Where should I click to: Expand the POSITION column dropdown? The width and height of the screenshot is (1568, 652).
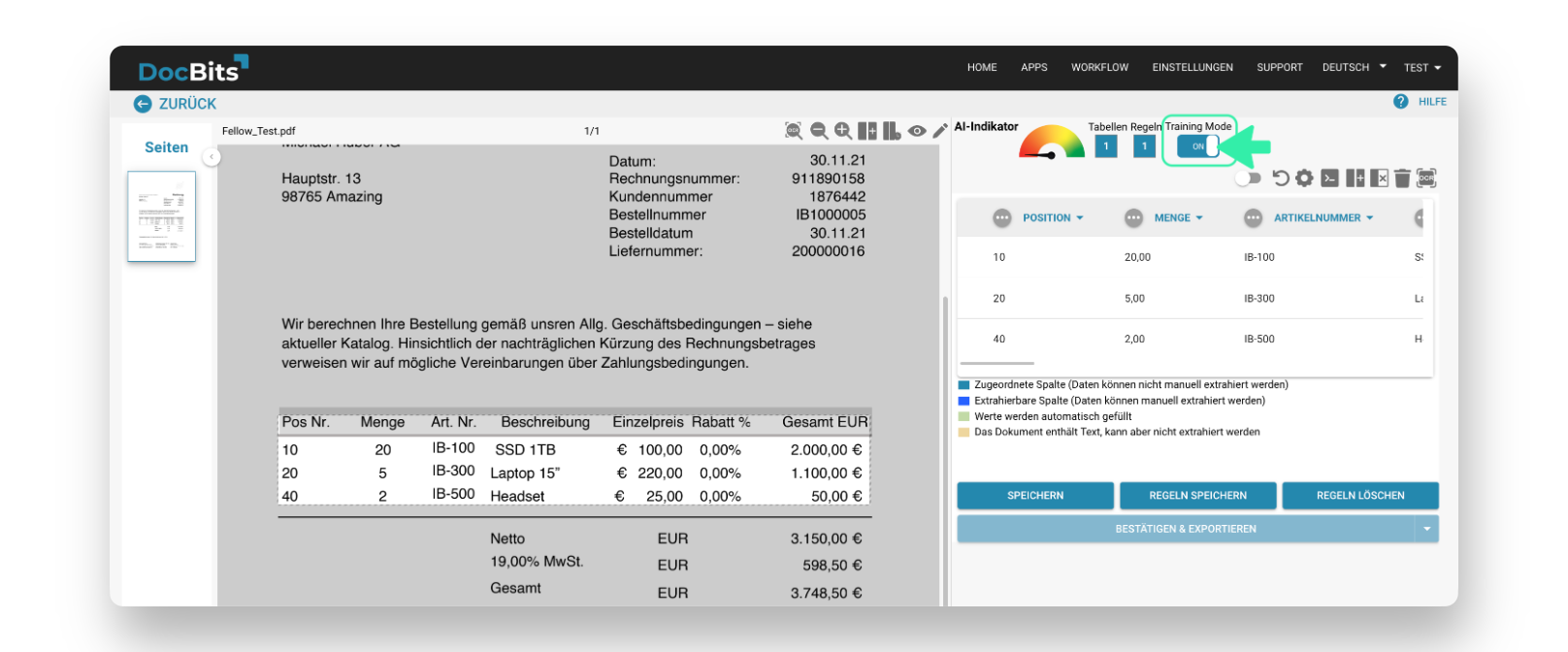(1053, 218)
